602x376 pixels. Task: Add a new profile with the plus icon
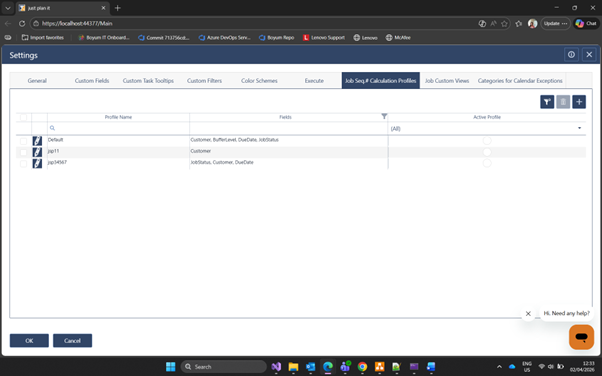(x=579, y=102)
